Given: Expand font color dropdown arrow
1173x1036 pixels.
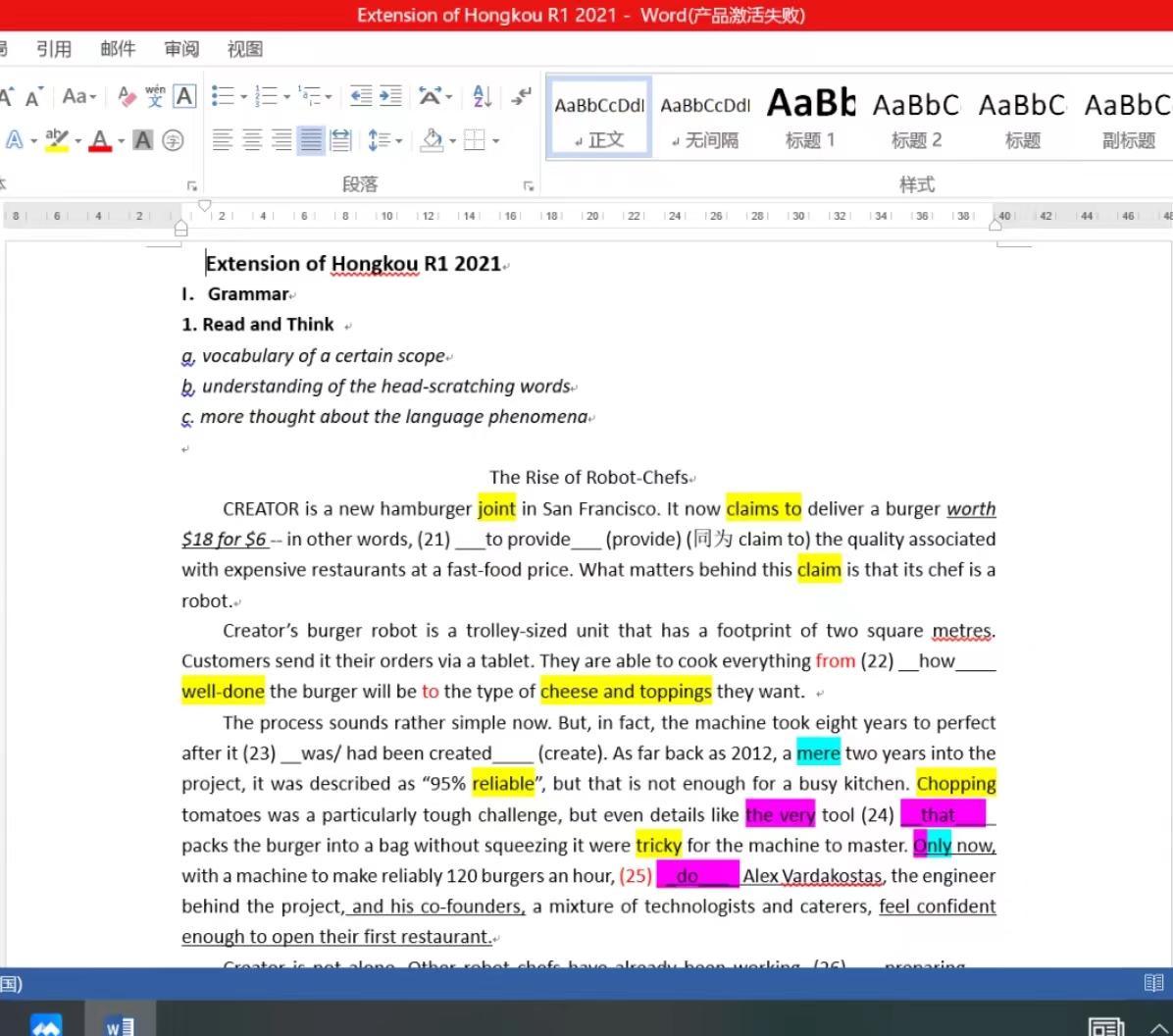Looking at the screenshot, I should click(122, 140).
